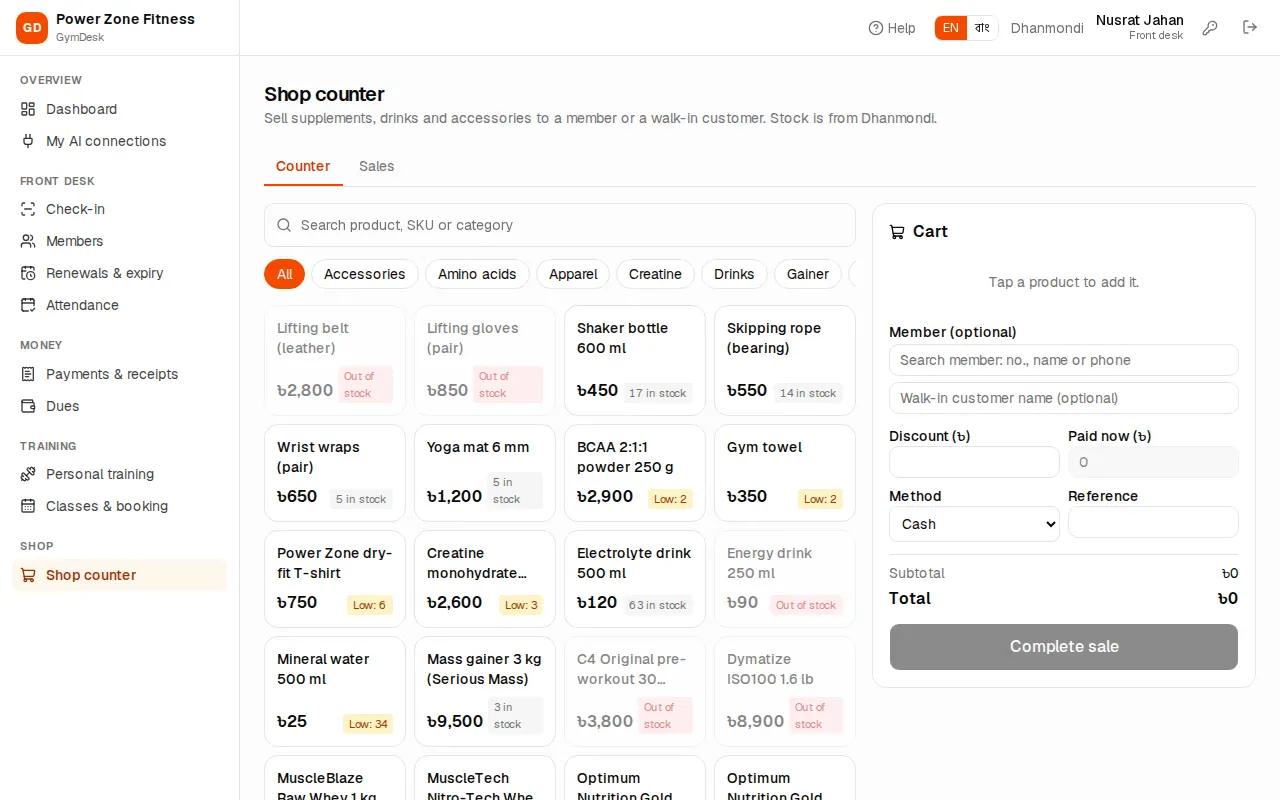Switch to the Counter tab
Viewport: 1280px width, 800px height.
tap(303, 166)
